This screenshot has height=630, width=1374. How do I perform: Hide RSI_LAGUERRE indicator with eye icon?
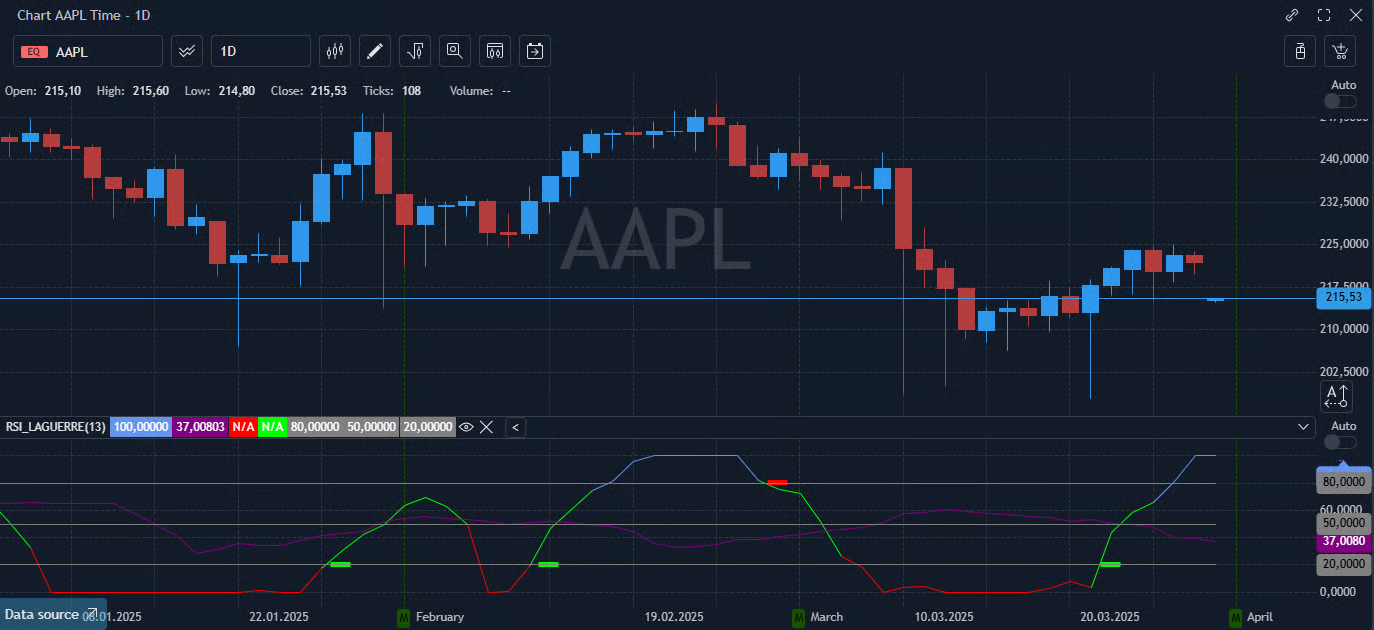point(466,427)
